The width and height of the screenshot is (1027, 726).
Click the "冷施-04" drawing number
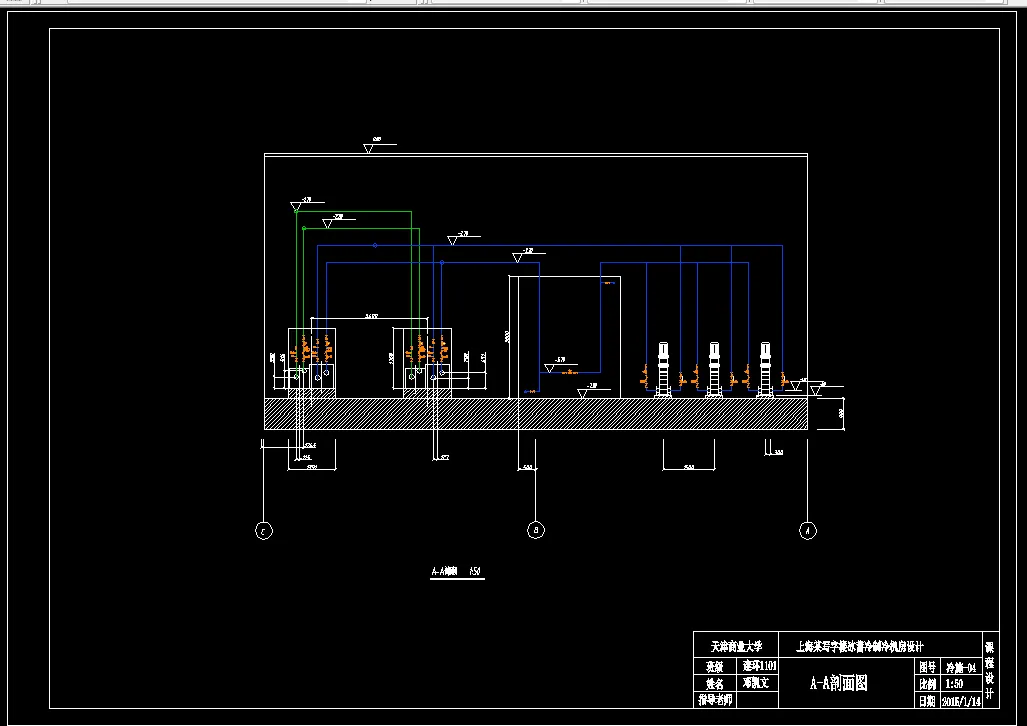(961, 668)
